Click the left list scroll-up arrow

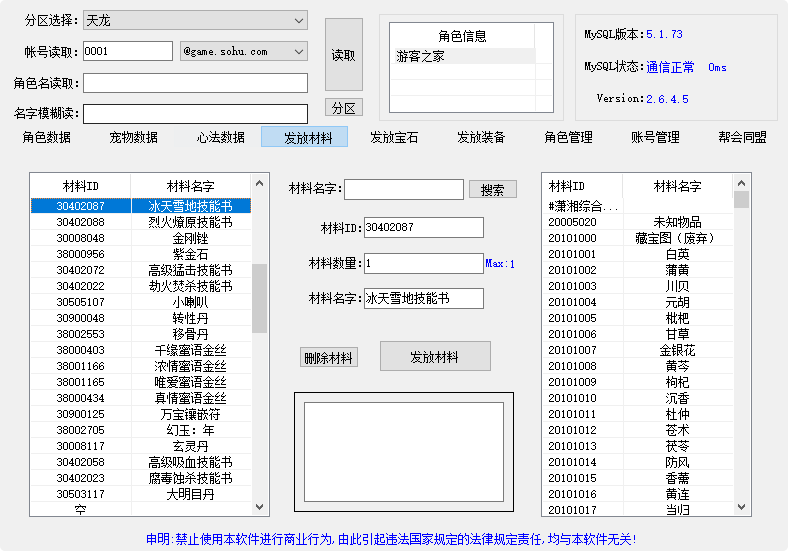tap(260, 185)
